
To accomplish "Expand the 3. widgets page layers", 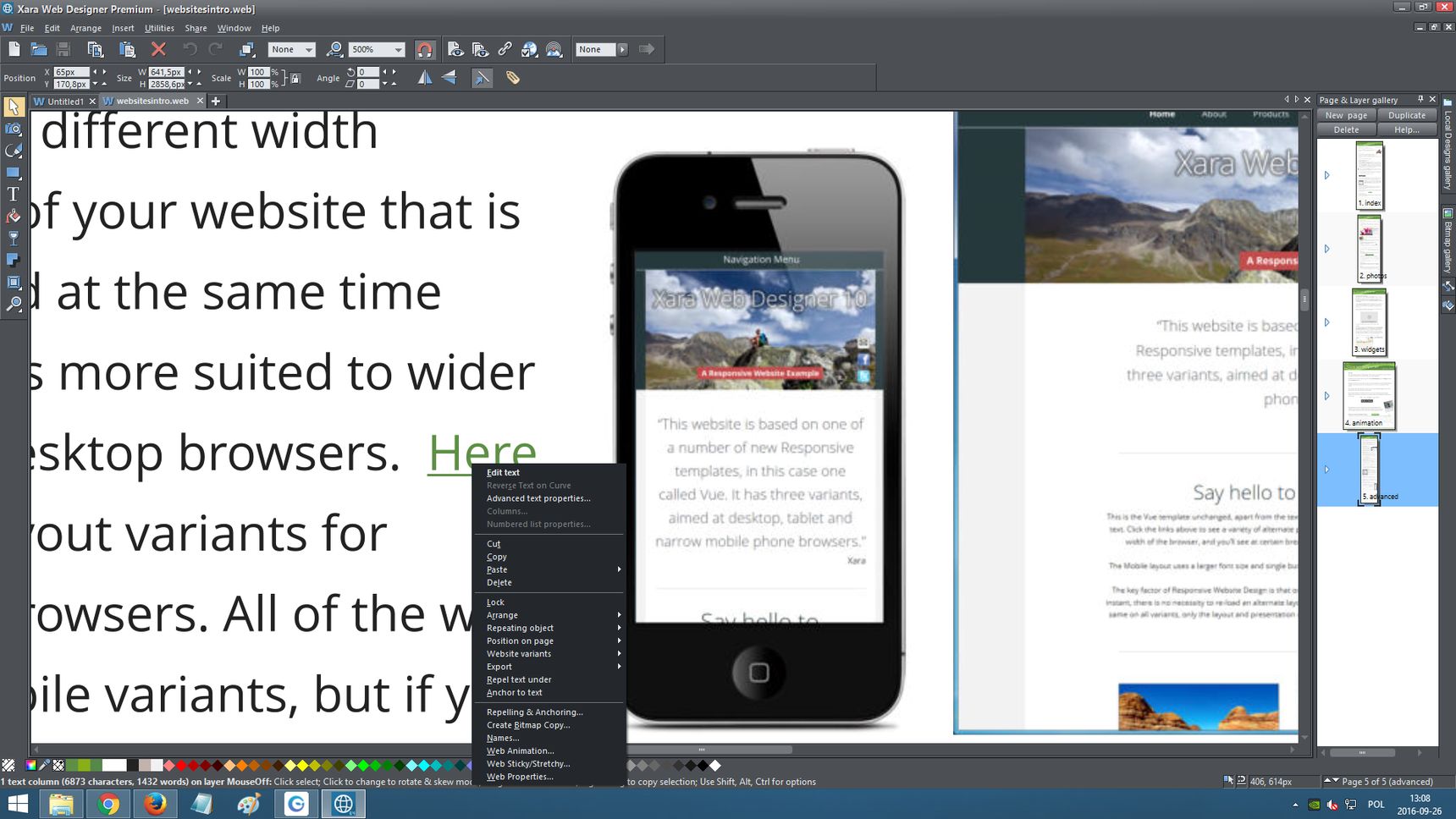I will coord(1326,322).
